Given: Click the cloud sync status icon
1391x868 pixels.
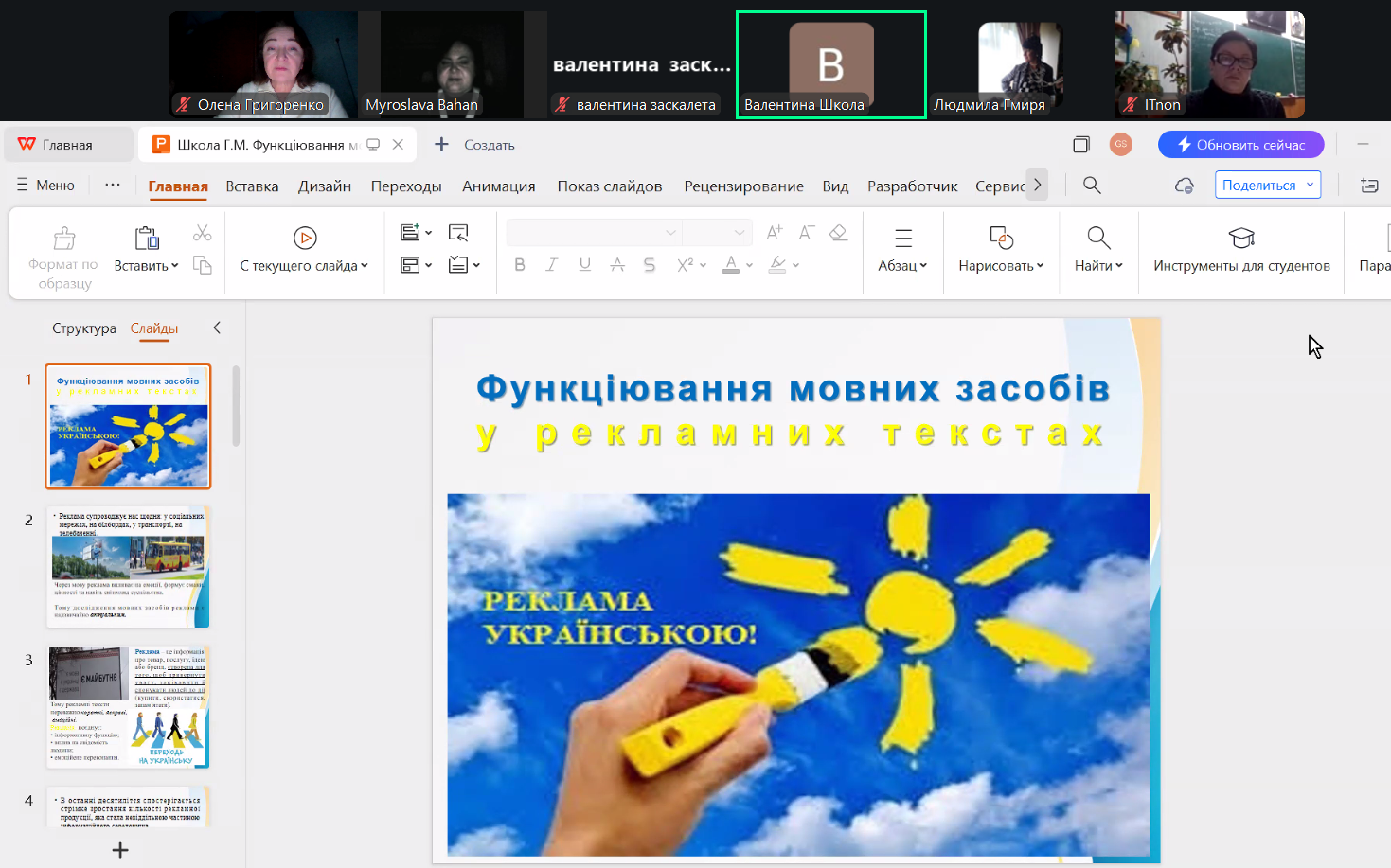Looking at the screenshot, I should (1184, 186).
